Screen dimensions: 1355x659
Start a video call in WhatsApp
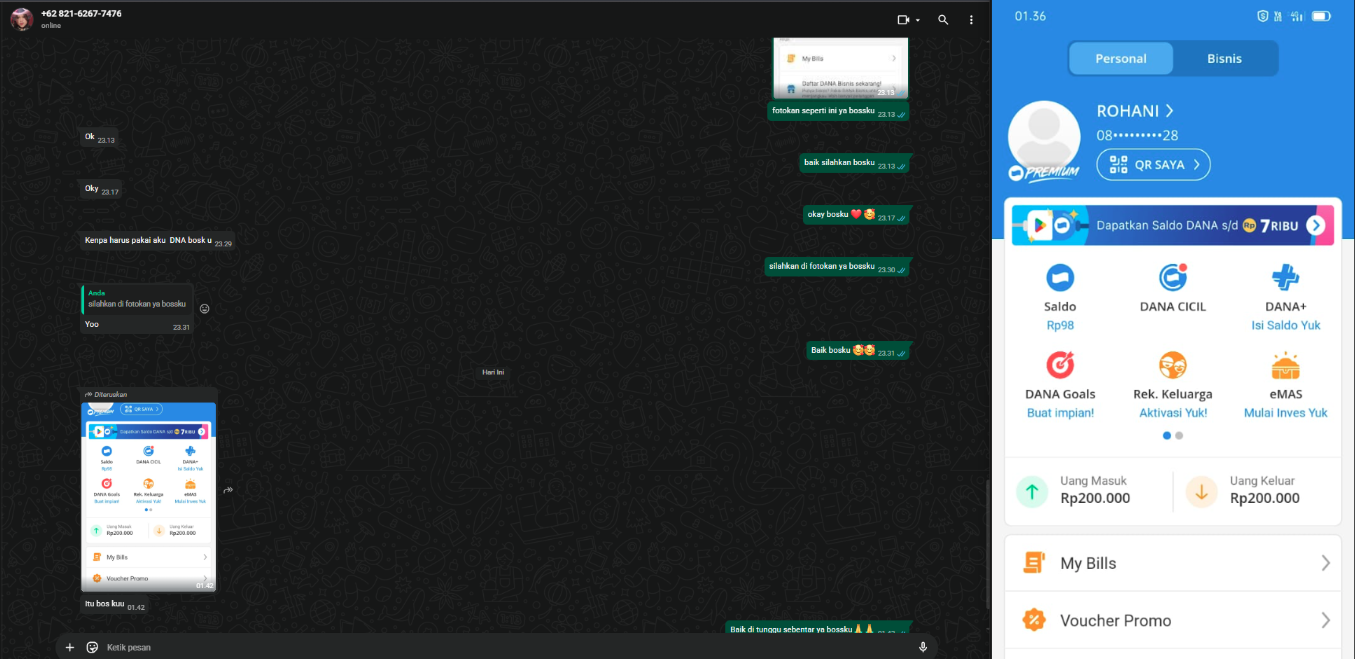904,20
